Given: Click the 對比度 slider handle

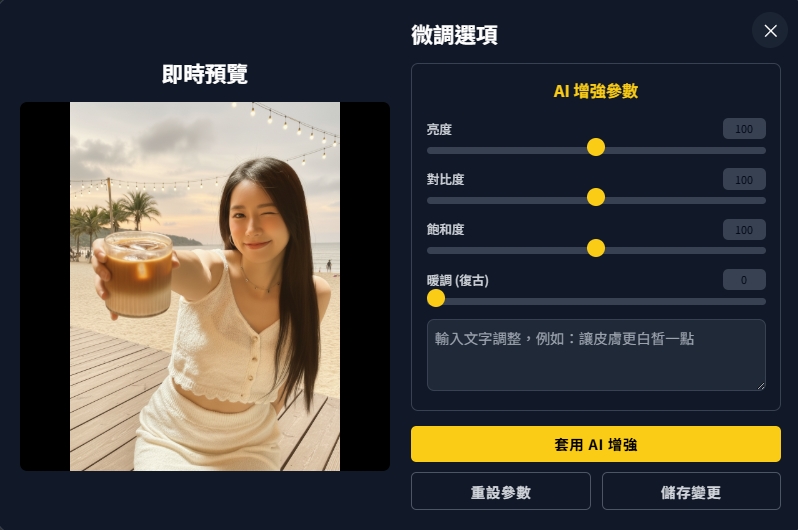Looking at the screenshot, I should [x=595, y=198].
